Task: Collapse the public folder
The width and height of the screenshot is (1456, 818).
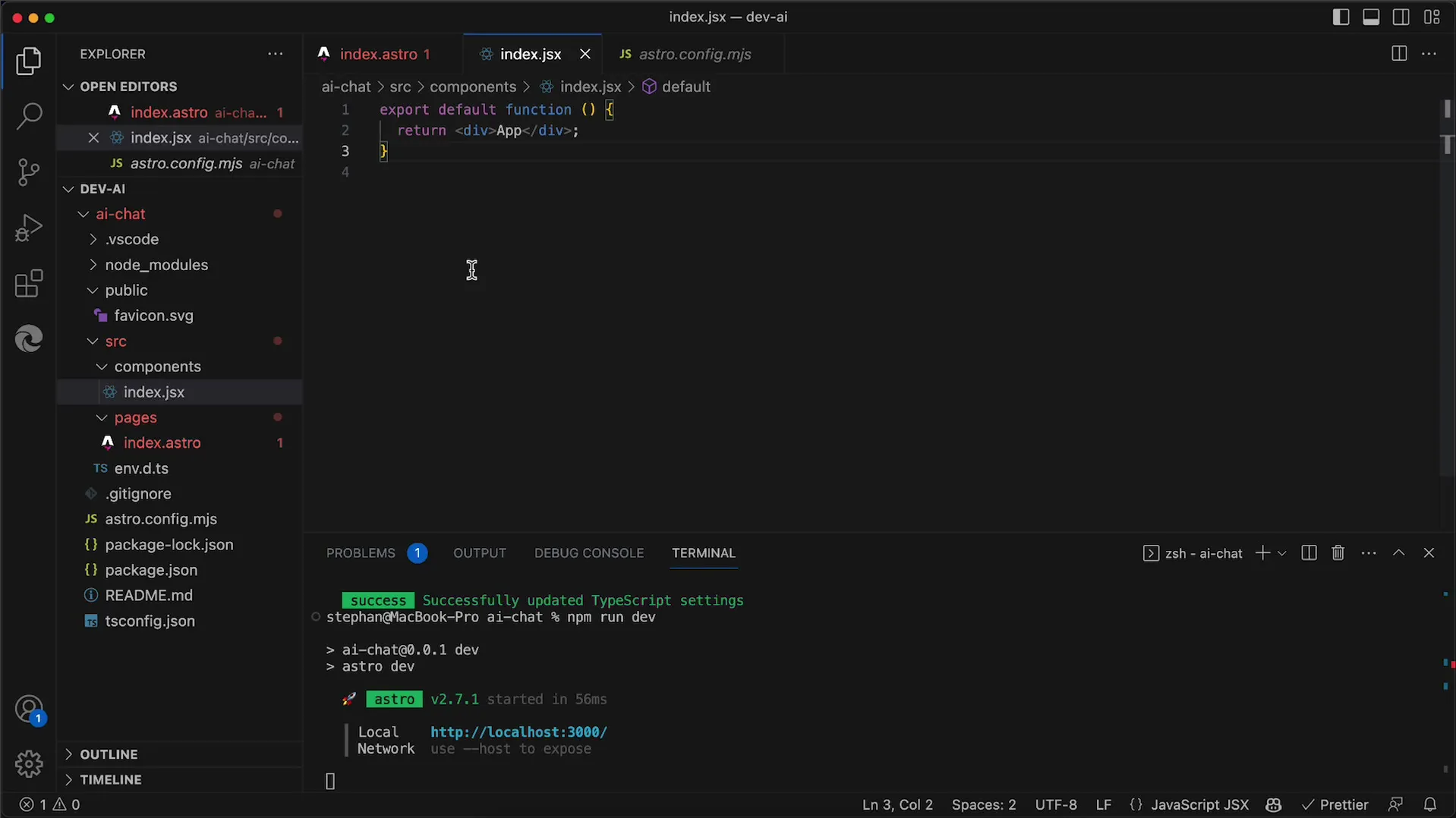Action: point(126,291)
